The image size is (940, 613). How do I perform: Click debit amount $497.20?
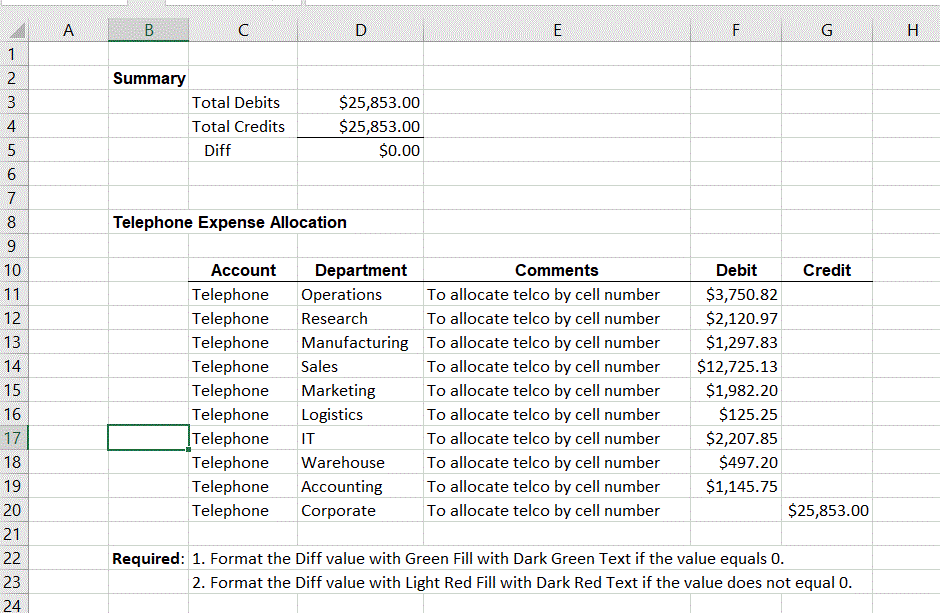(736, 462)
